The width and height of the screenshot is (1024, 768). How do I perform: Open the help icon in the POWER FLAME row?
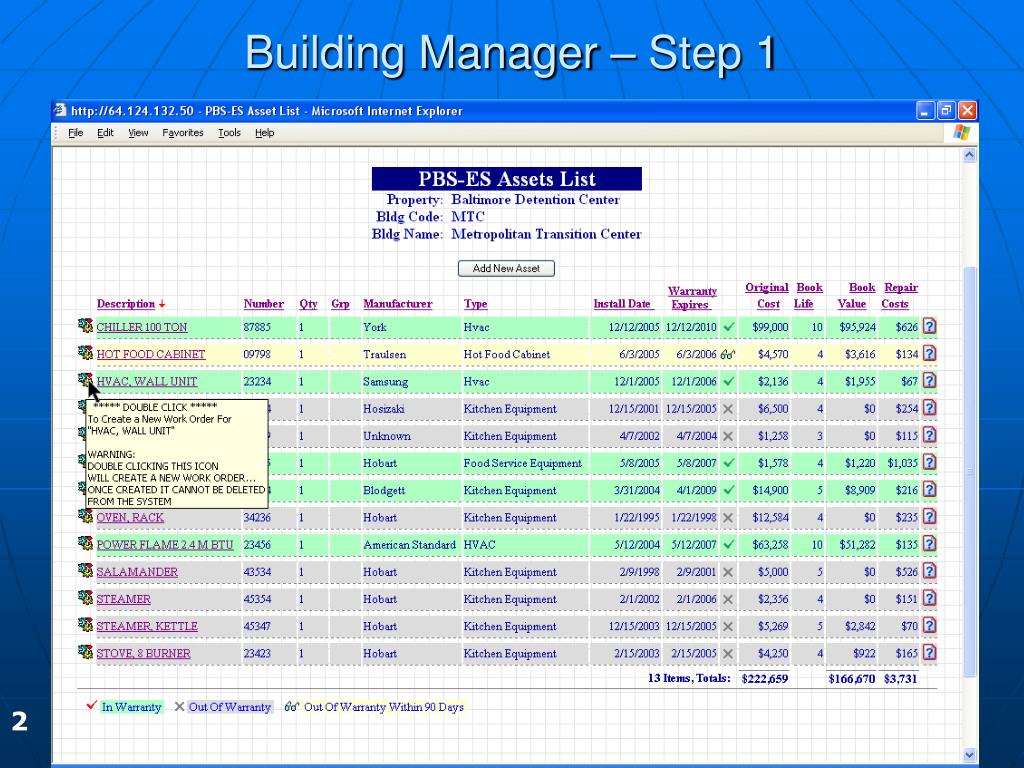coord(929,544)
